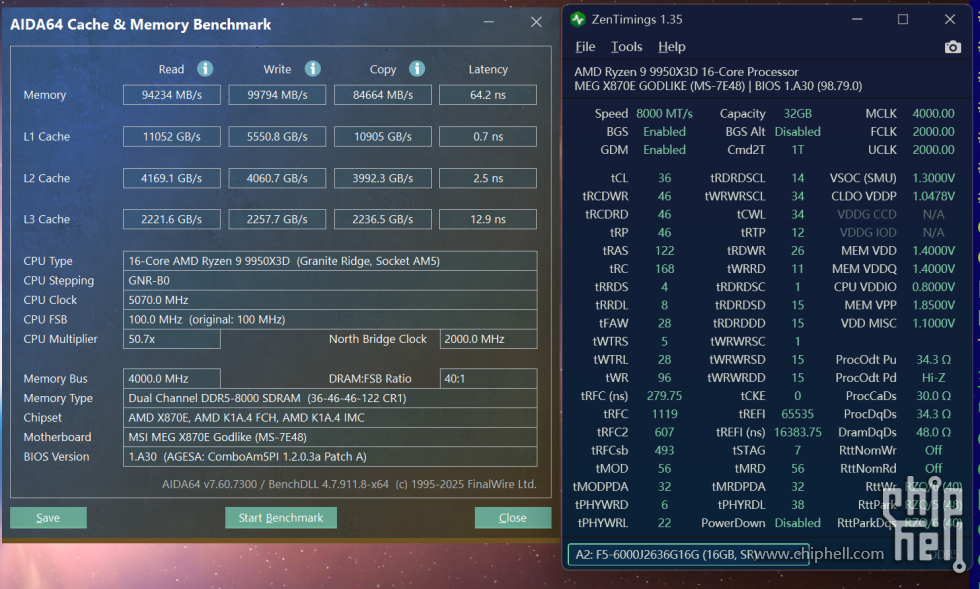Click the CPU Multiplier 50.7x field

172,339
